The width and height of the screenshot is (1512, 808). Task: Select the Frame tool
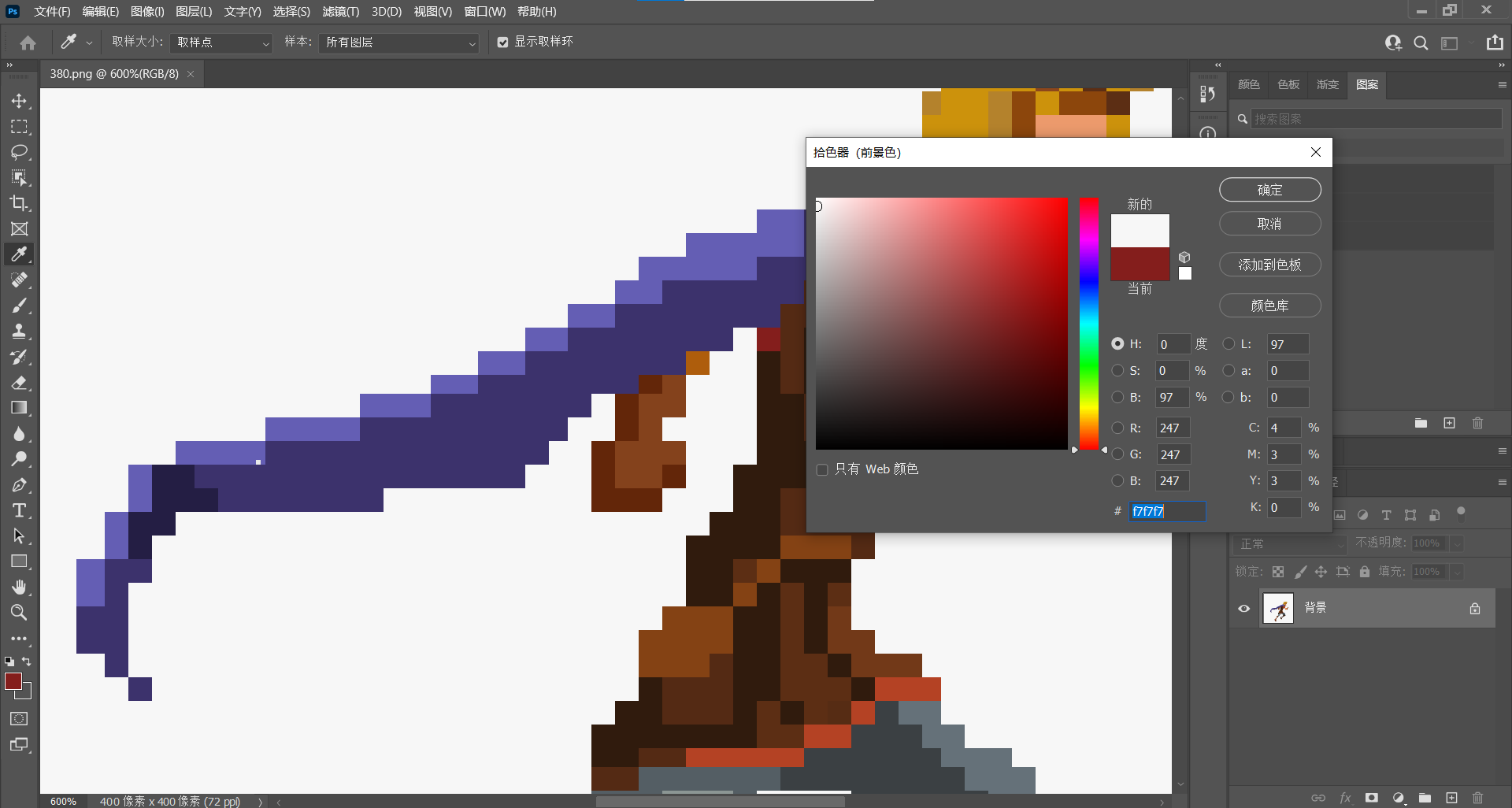tap(19, 229)
